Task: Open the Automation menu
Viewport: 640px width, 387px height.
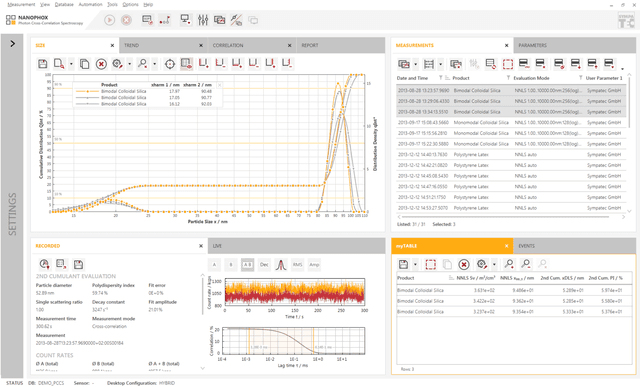Action: [x=90, y=4]
